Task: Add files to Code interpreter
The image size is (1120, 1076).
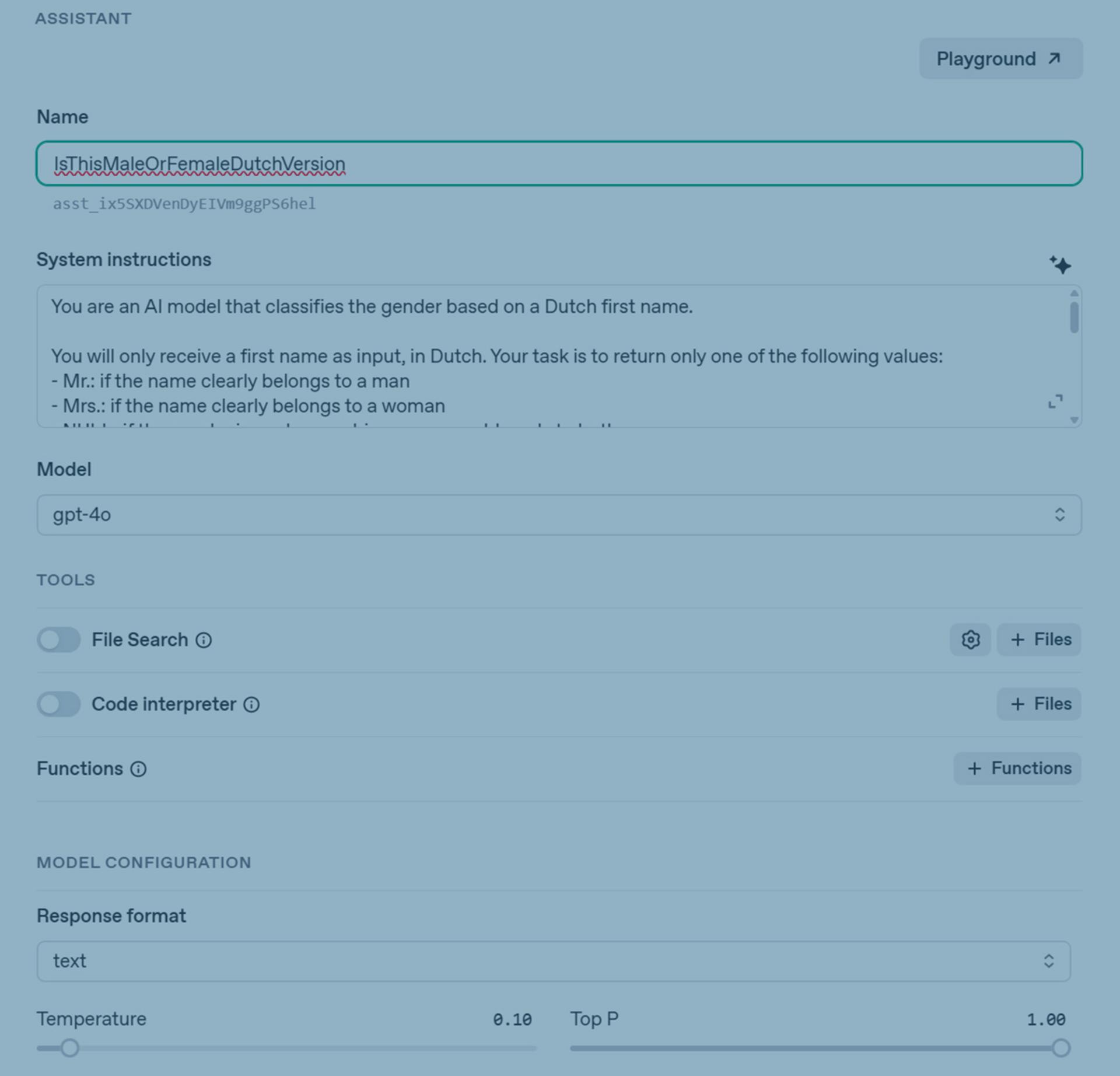Action: pos(1039,704)
